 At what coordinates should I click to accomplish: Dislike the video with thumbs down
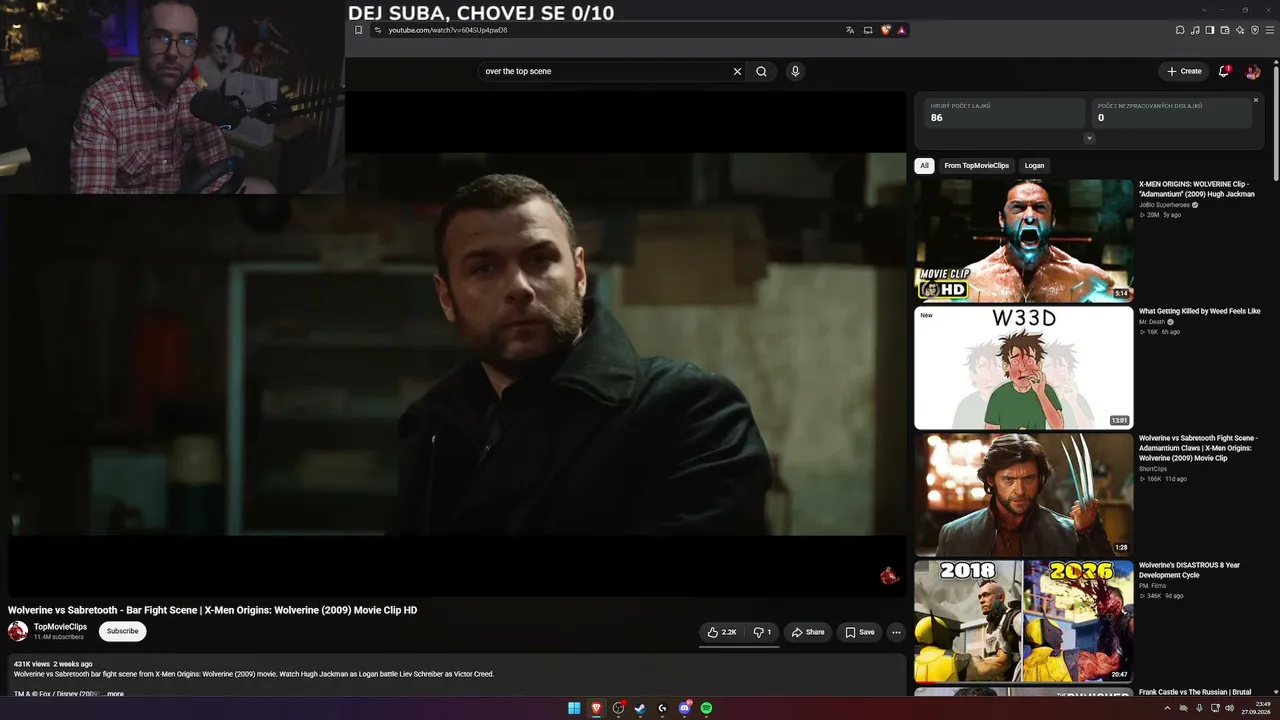coord(762,632)
